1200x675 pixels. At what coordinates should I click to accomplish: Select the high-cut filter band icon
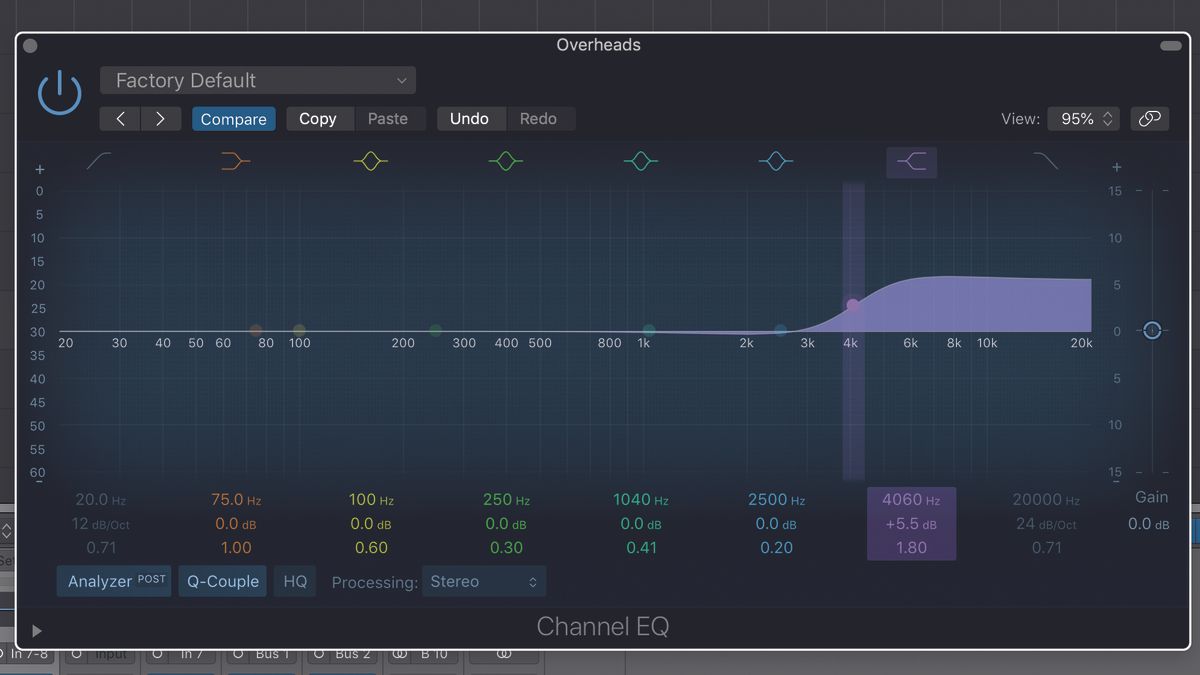pos(1047,160)
